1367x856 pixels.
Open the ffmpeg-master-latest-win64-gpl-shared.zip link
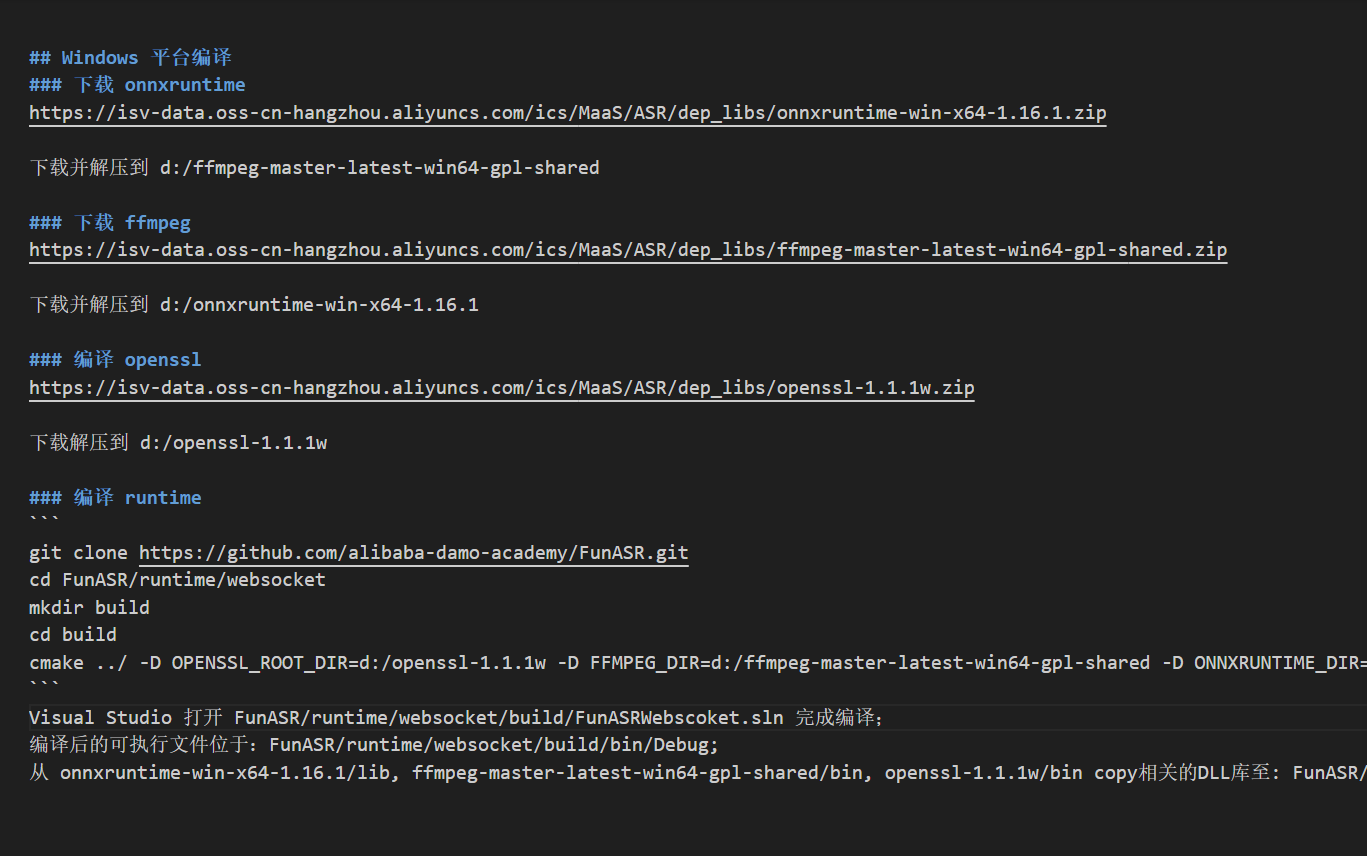[x=628, y=250]
